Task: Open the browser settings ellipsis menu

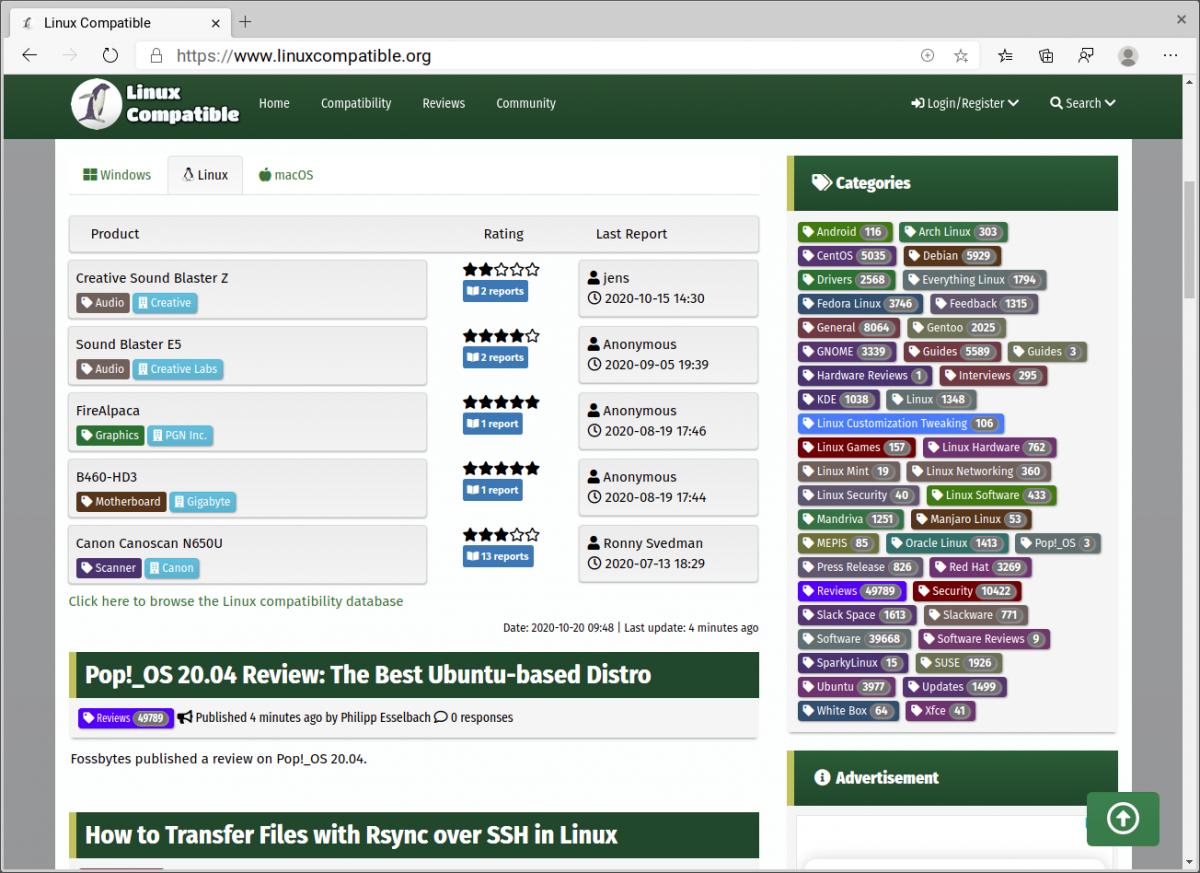Action: pos(1170,56)
